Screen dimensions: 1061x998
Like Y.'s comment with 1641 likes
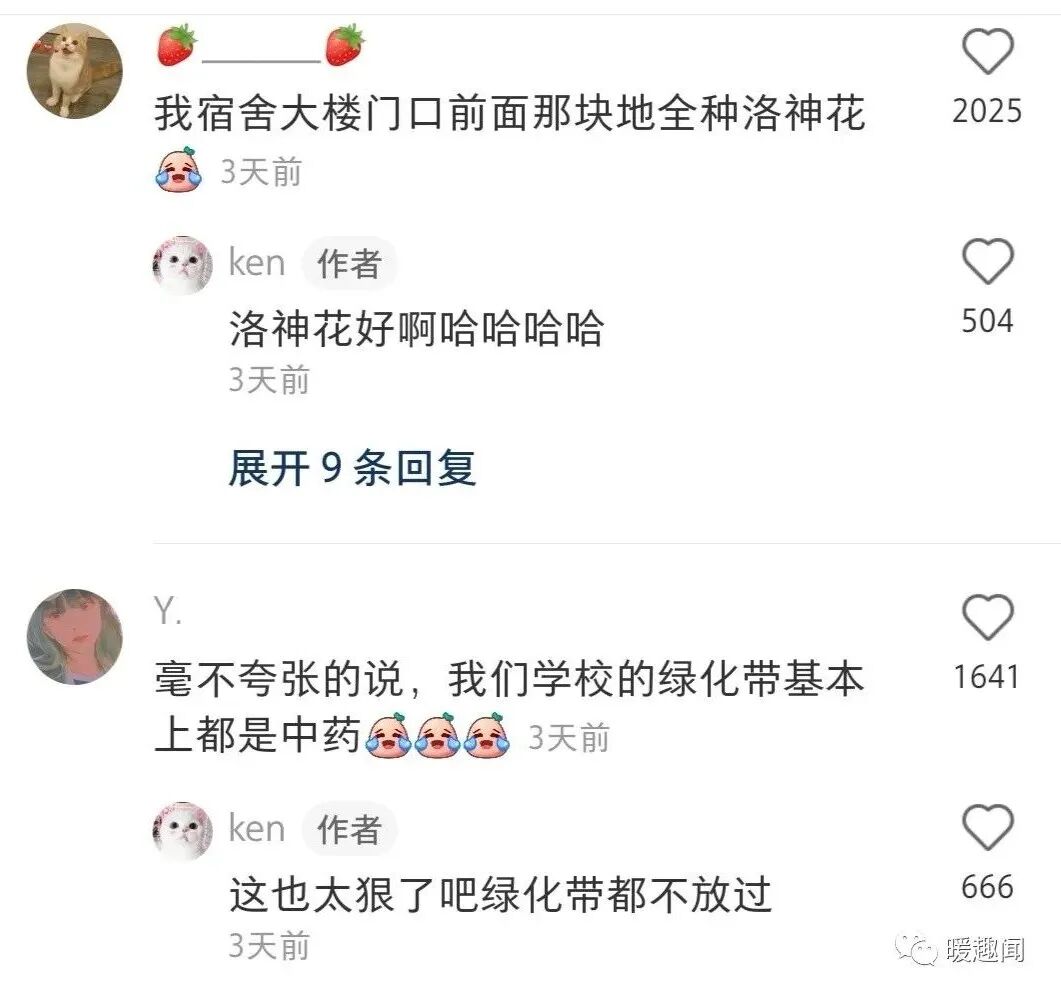[x=987, y=617]
